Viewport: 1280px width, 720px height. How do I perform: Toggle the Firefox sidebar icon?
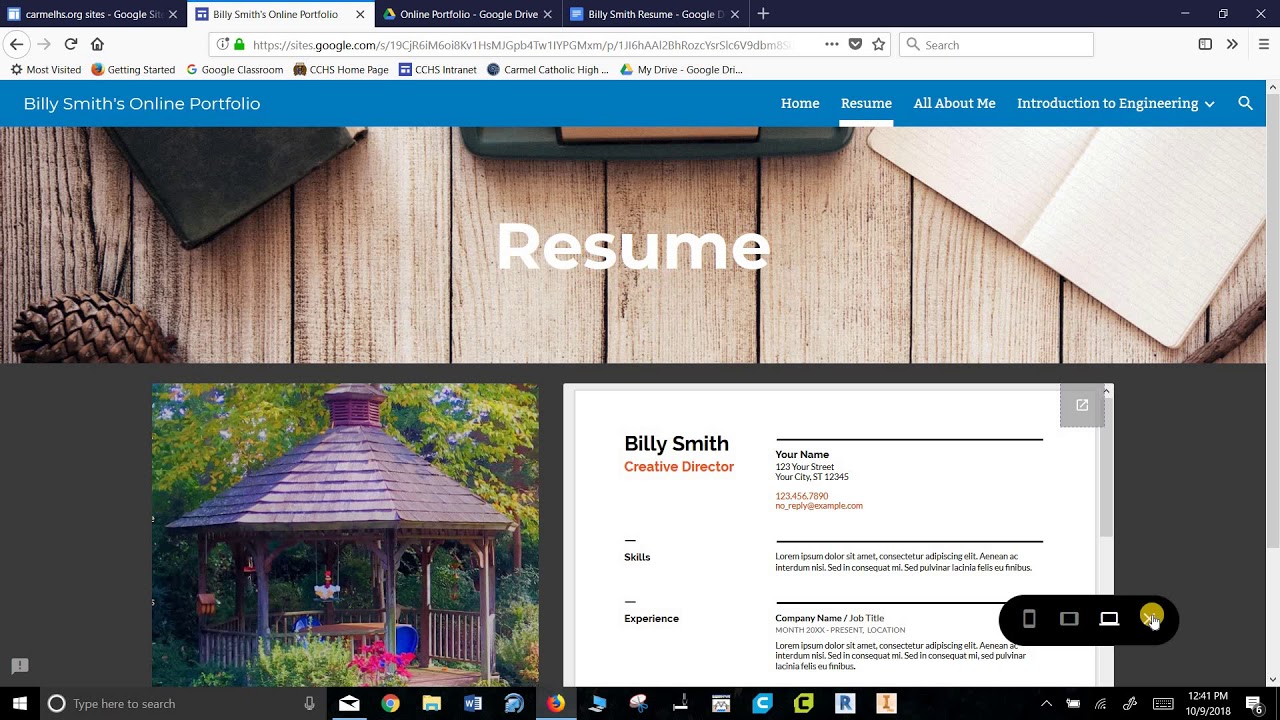1205,44
